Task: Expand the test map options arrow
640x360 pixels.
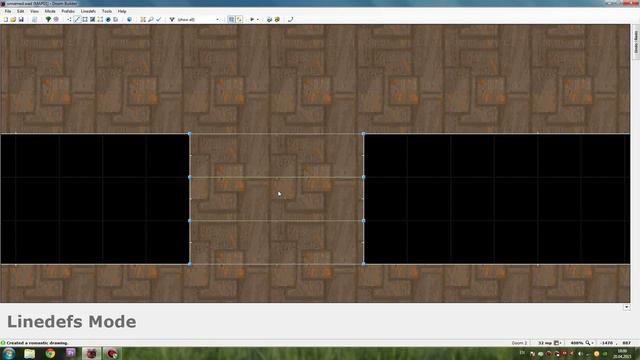Action: coord(258,20)
